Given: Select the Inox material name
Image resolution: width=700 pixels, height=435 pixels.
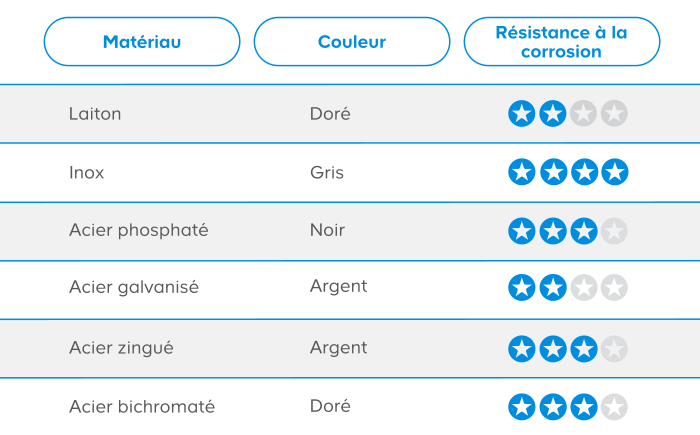Looking at the screenshot, I should [87, 172].
